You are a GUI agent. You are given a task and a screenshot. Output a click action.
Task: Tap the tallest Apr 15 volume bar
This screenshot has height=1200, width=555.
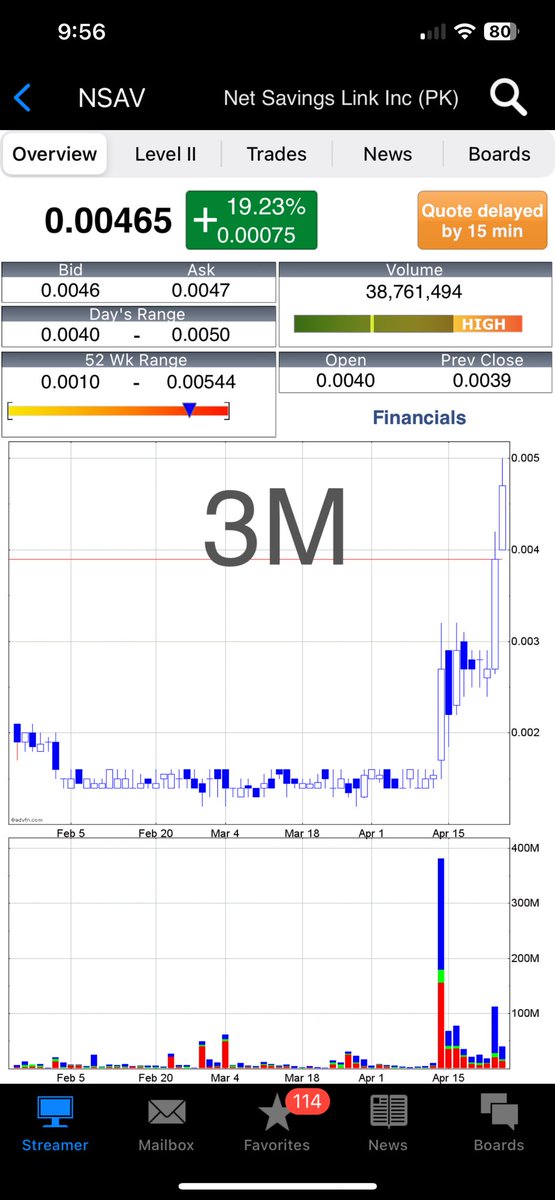(441, 962)
